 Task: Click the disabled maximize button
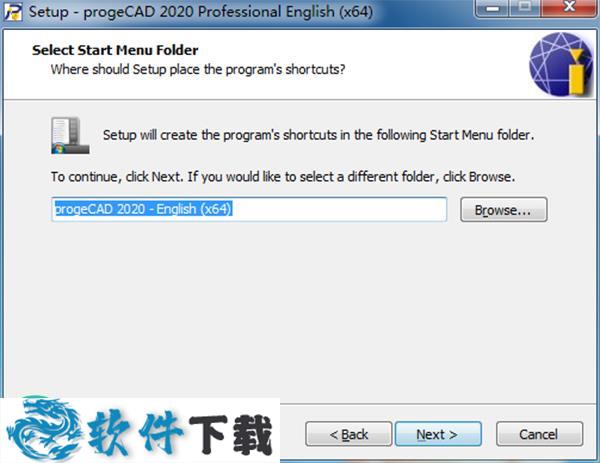coord(525,8)
